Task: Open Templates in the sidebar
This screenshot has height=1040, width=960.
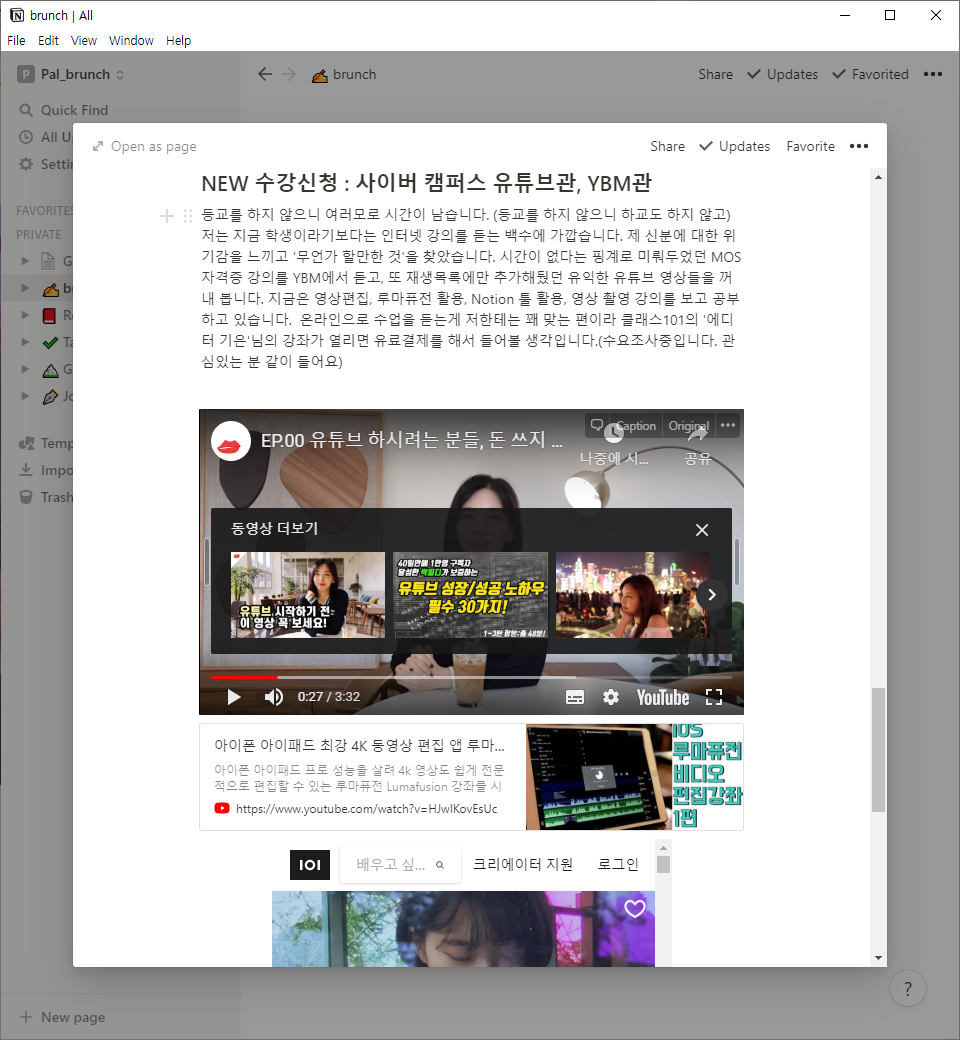Action: (x=45, y=443)
